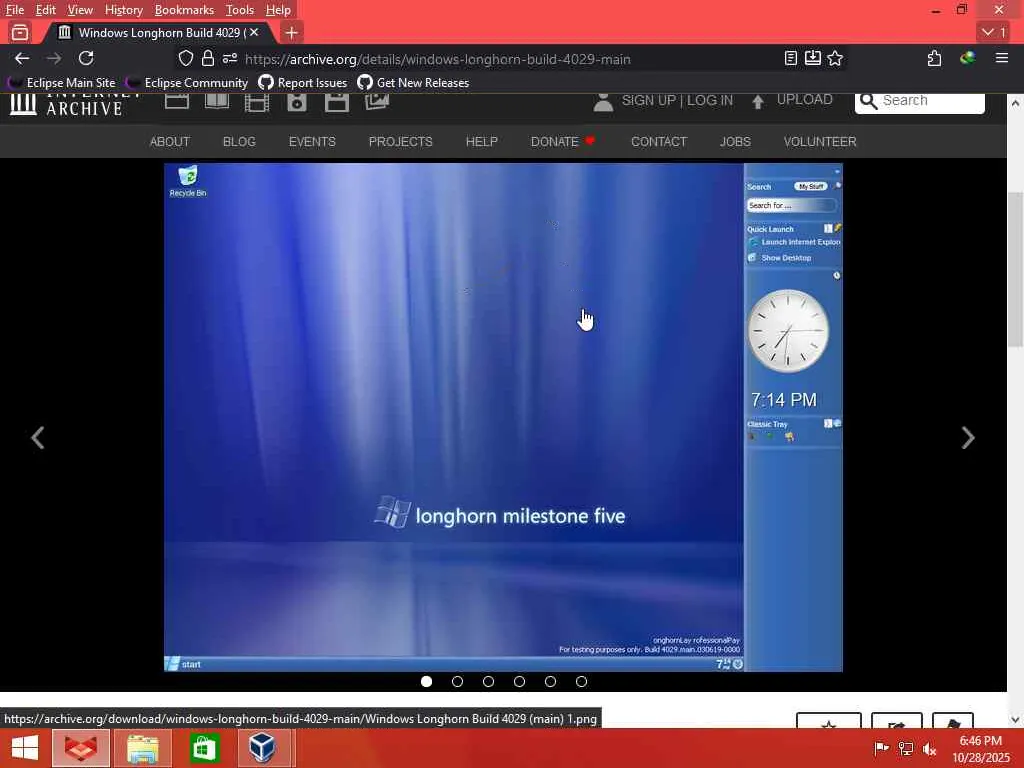
Task: Open Internet Archive Video film icon
Action: (x=257, y=103)
